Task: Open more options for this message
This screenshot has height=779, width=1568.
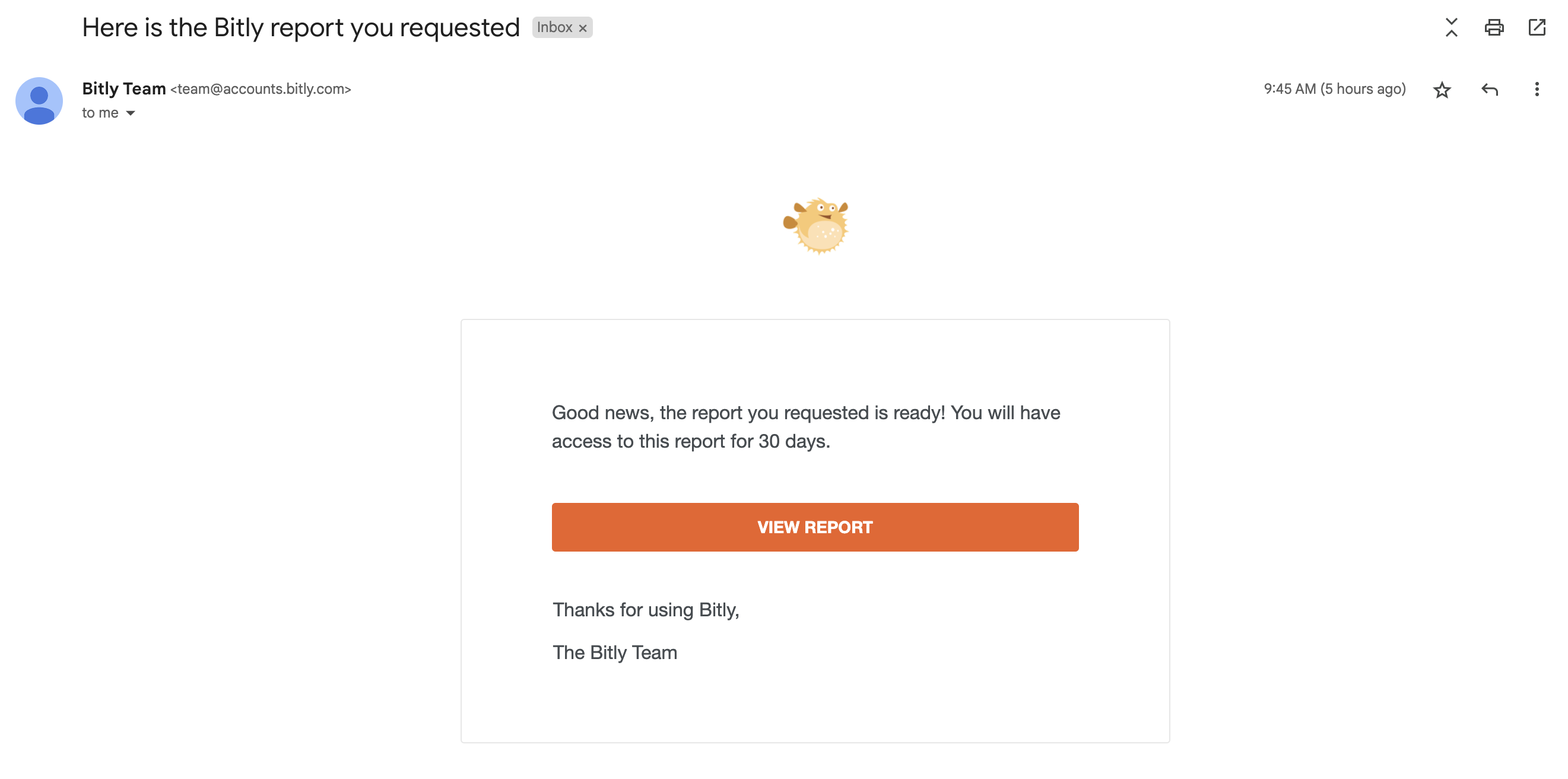Action: tap(1537, 90)
